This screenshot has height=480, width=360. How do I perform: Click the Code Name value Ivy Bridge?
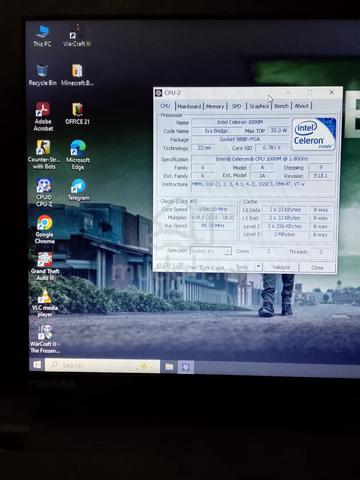click(216, 131)
